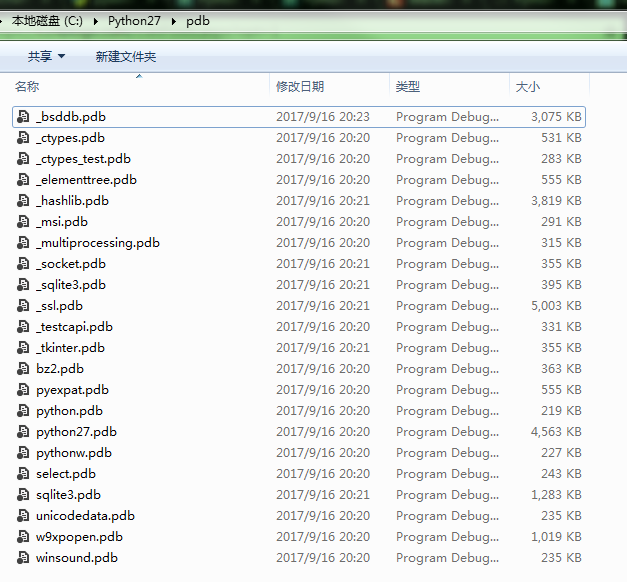Click the sqlite3.pdb file icon
Viewport: 627px width, 582px height.
coord(23,495)
